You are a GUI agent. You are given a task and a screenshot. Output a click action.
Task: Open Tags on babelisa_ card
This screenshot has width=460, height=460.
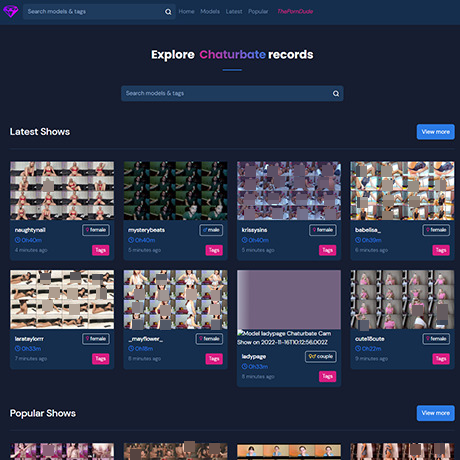click(x=441, y=250)
